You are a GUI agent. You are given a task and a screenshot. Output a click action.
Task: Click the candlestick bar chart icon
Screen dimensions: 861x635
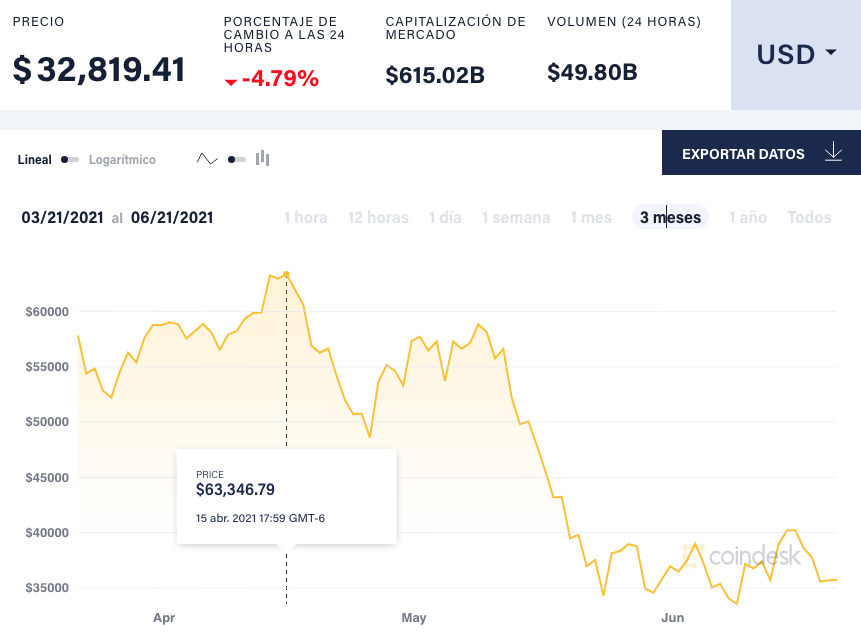pos(262,158)
